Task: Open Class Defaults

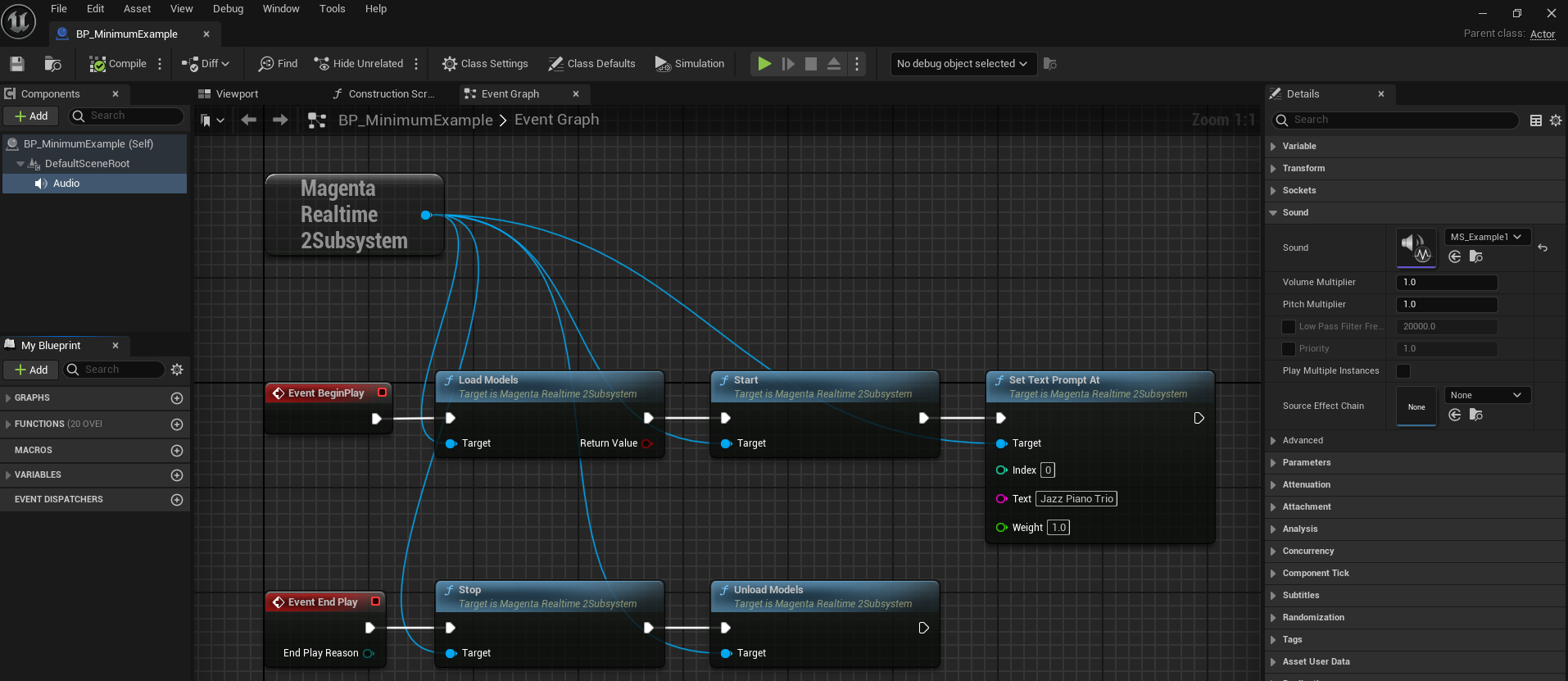Action: [x=591, y=64]
